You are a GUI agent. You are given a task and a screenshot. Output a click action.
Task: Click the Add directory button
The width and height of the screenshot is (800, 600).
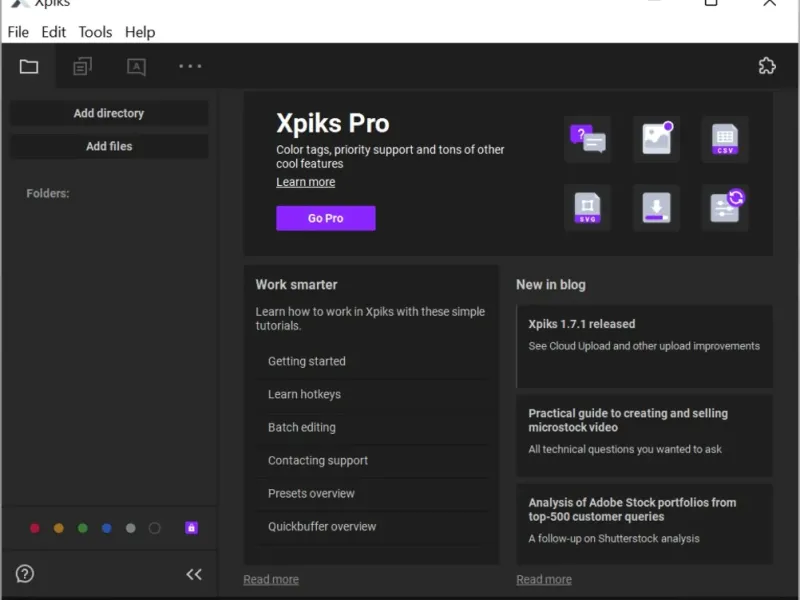tap(109, 113)
